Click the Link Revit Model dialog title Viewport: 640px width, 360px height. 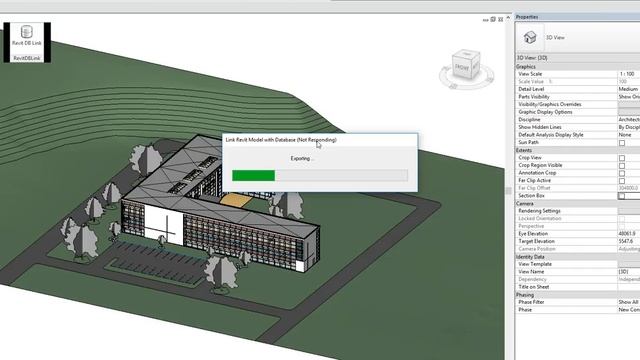tap(281, 140)
